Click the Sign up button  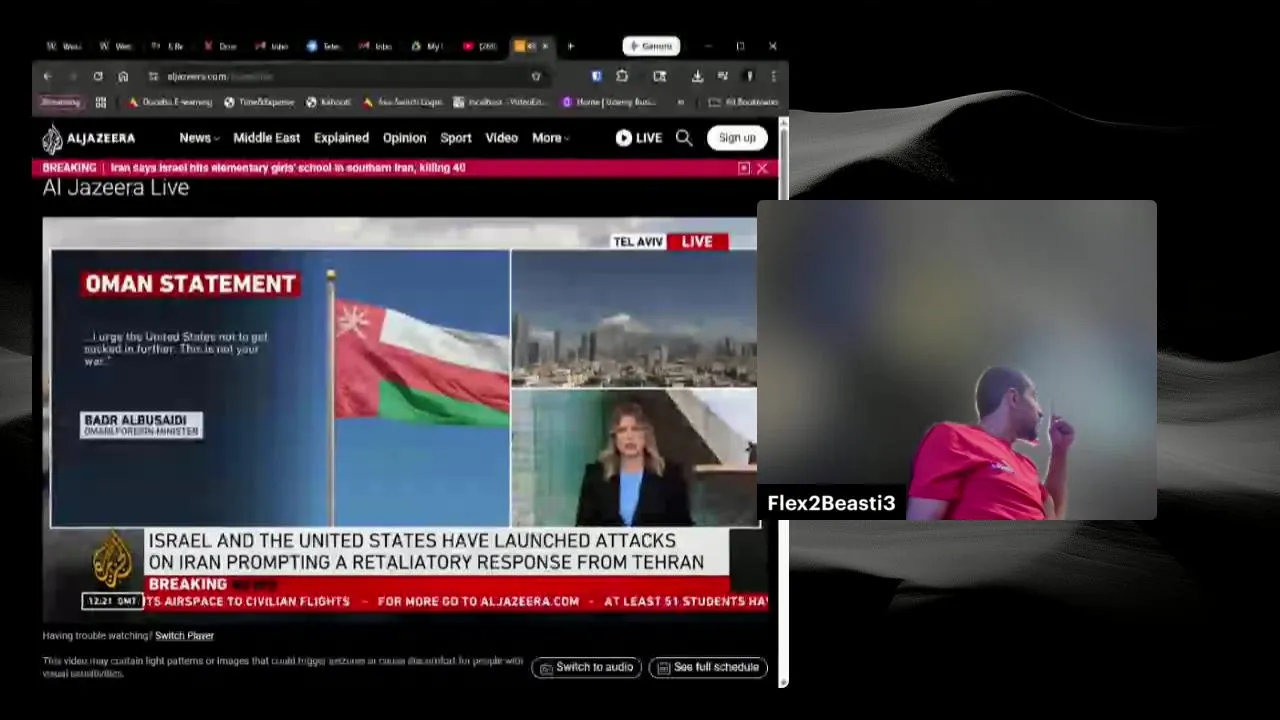tap(737, 138)
